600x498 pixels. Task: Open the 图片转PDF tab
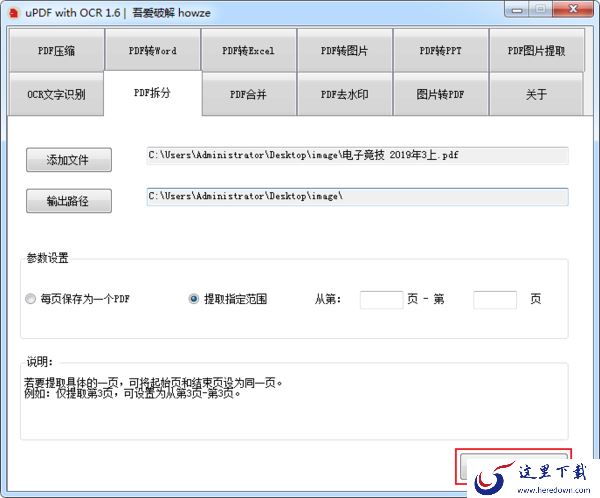pos(440,94)
